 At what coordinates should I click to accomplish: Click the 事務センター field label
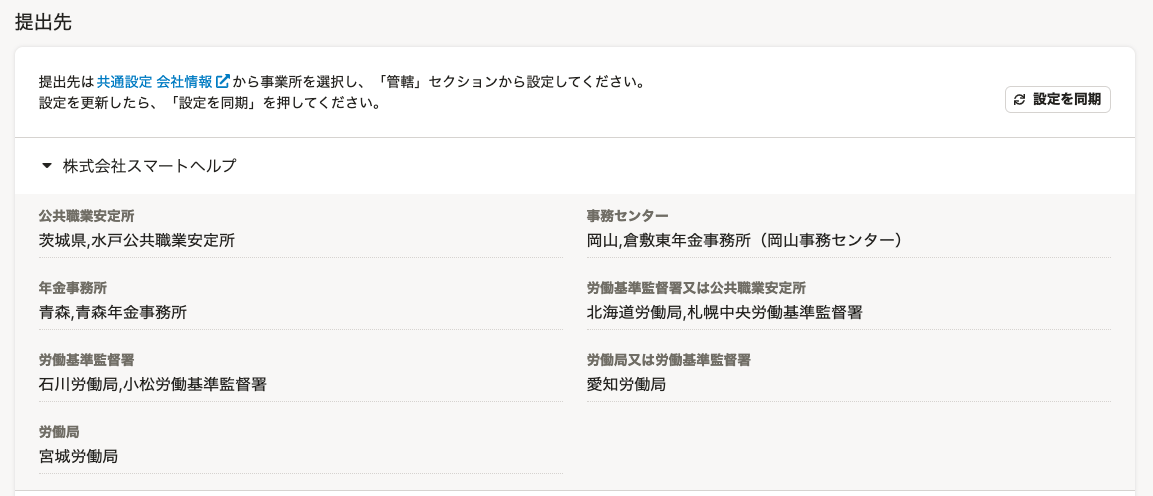click(x=627, y=216)
